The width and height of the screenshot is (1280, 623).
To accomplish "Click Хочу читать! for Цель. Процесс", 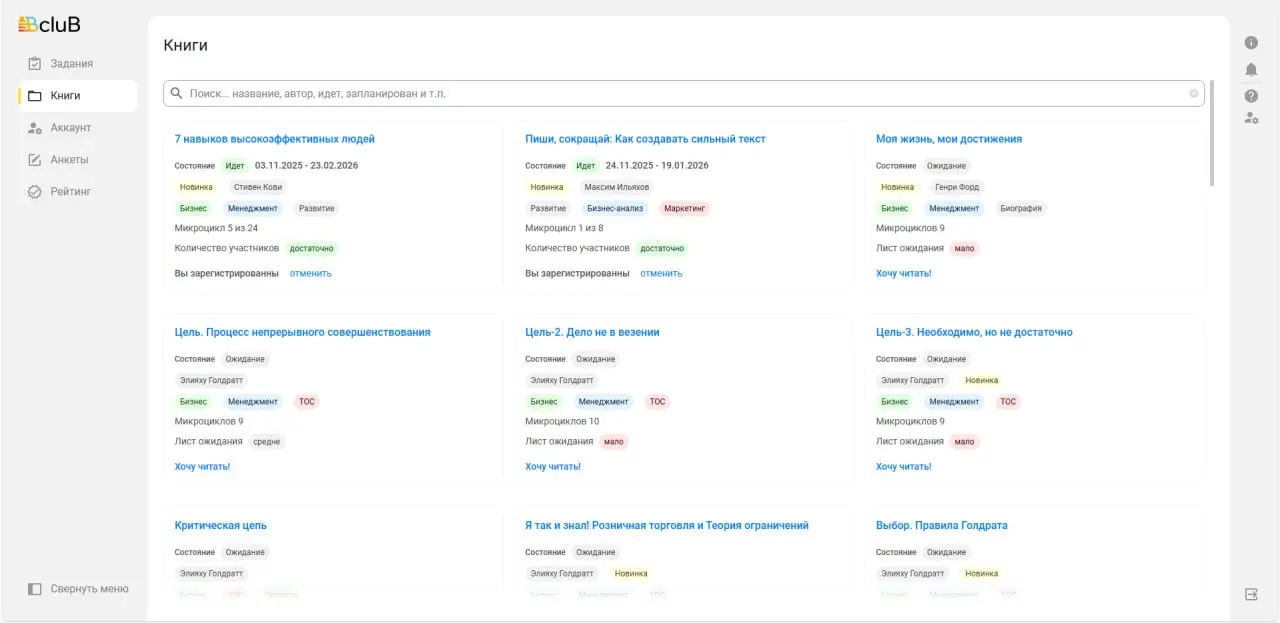I will tap(202, 466).
